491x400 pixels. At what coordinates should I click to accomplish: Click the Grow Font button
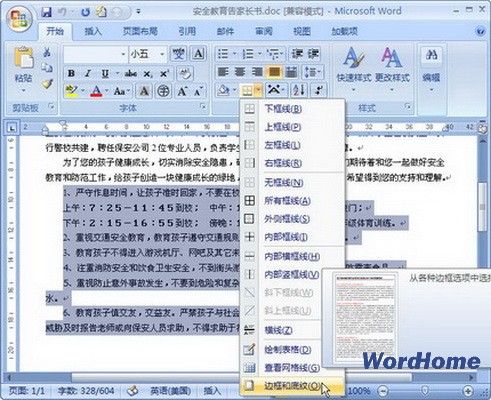pyautogui.click(x=182, y=91)
